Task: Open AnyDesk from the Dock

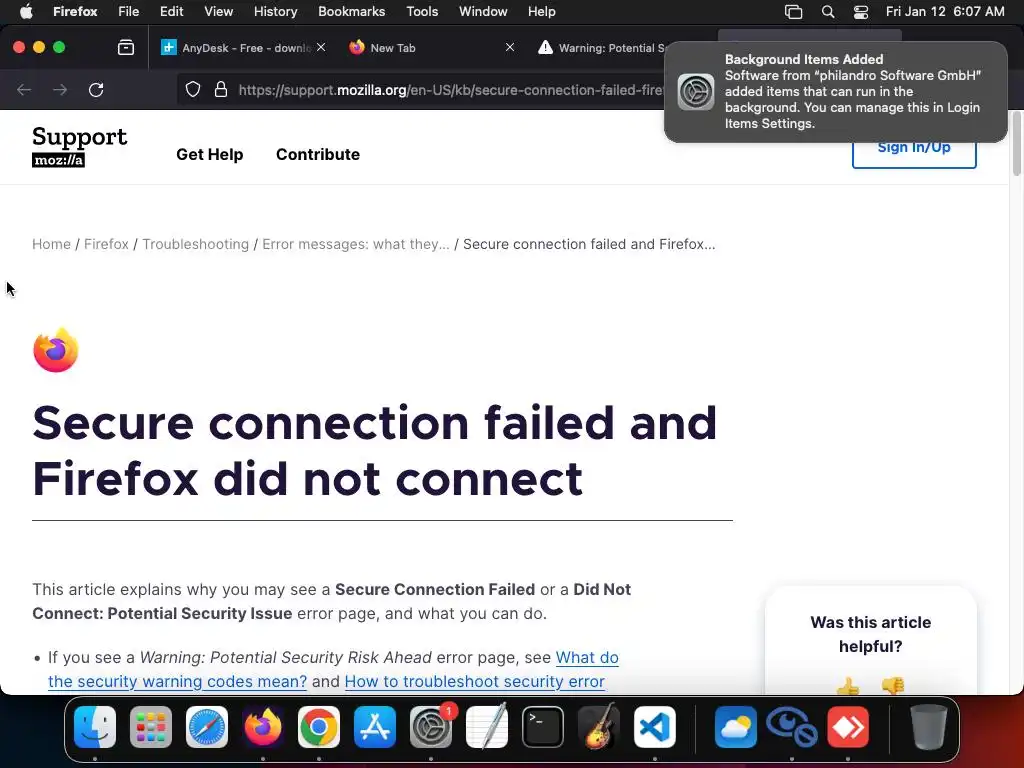Action: 848,727
